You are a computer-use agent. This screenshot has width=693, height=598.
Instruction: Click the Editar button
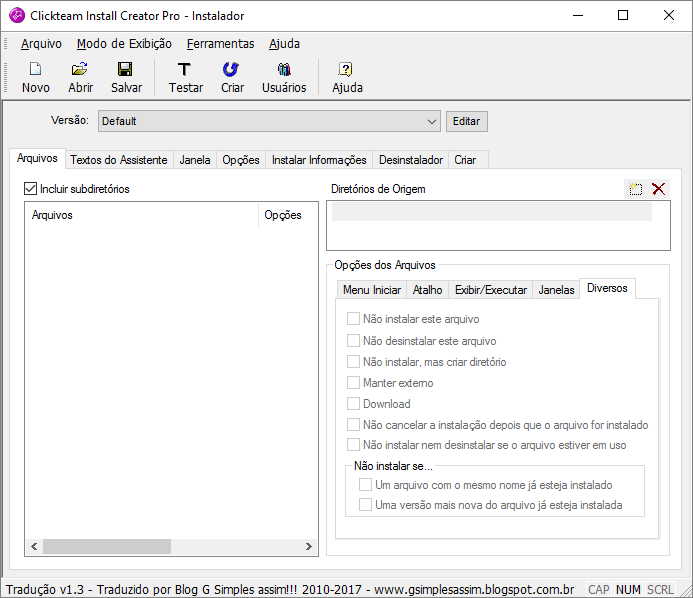coord(467,121)
